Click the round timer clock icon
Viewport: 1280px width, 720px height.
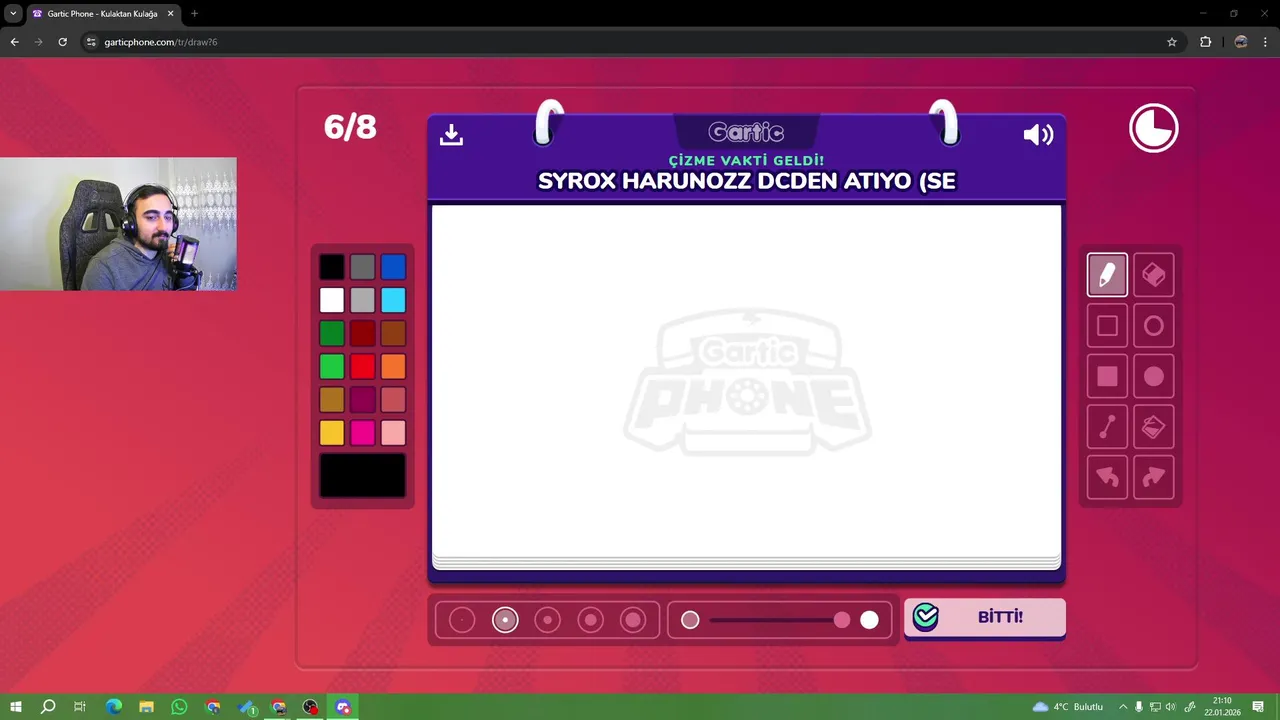(1154, 128)
